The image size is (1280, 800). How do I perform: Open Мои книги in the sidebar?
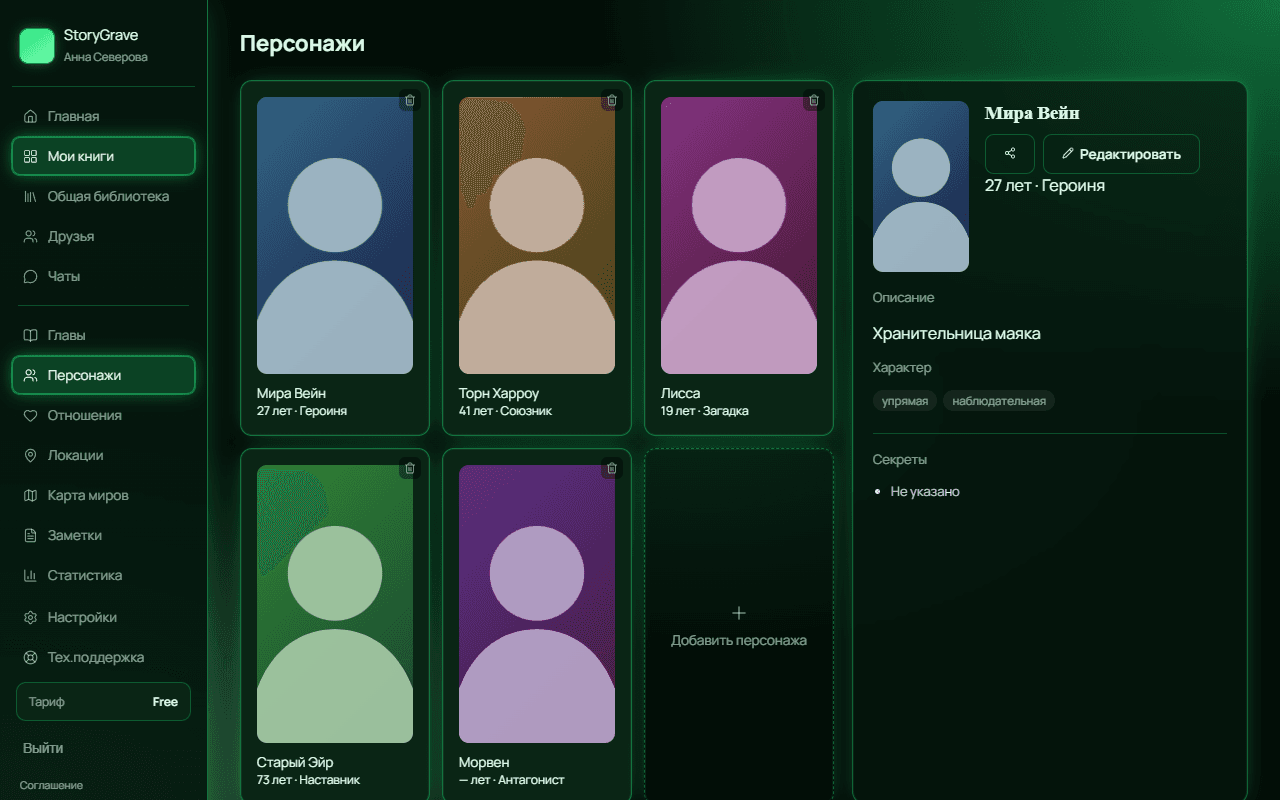103,156
